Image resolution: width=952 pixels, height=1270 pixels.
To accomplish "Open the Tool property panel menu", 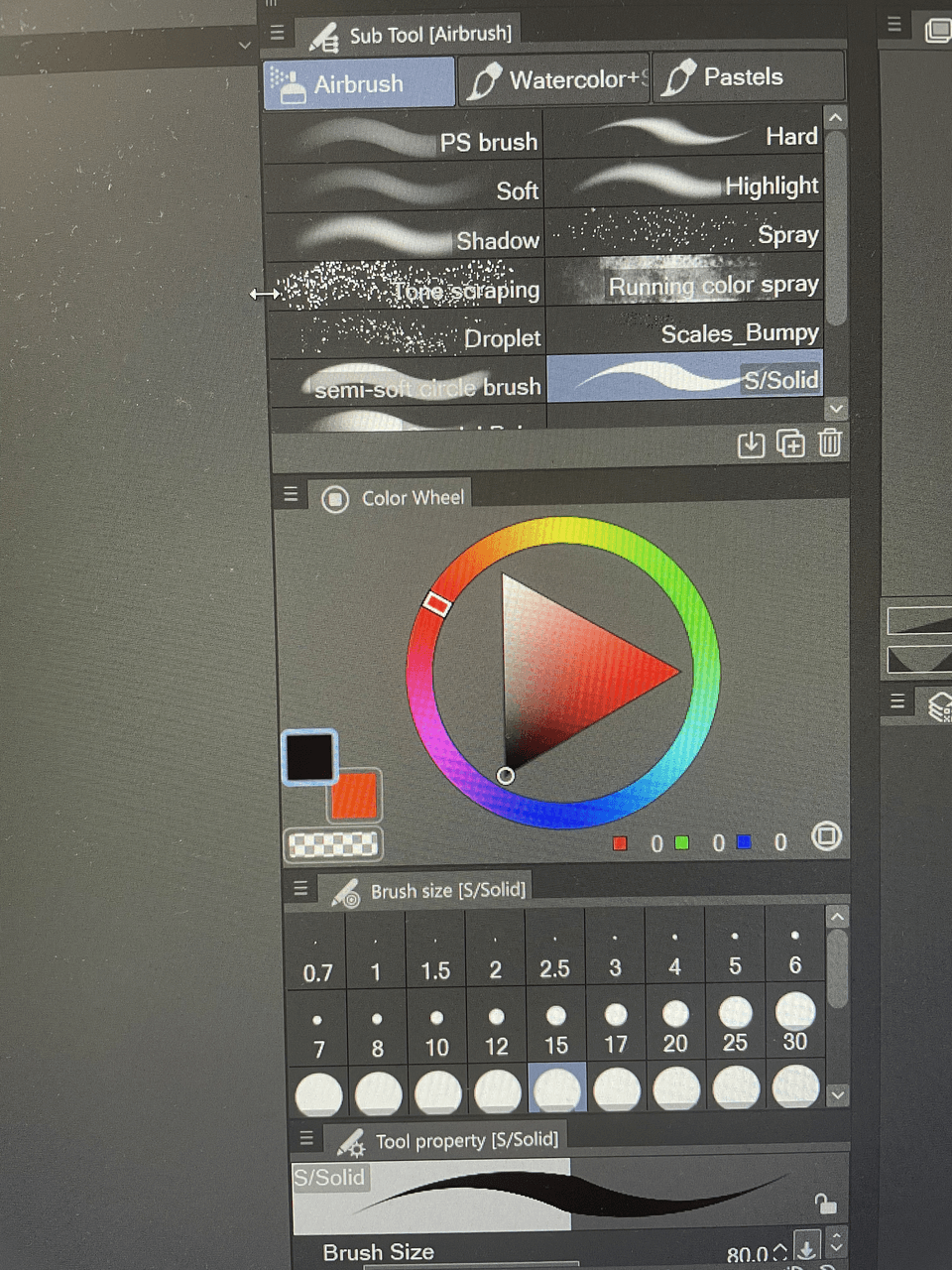I will (x=306, y=1138).
